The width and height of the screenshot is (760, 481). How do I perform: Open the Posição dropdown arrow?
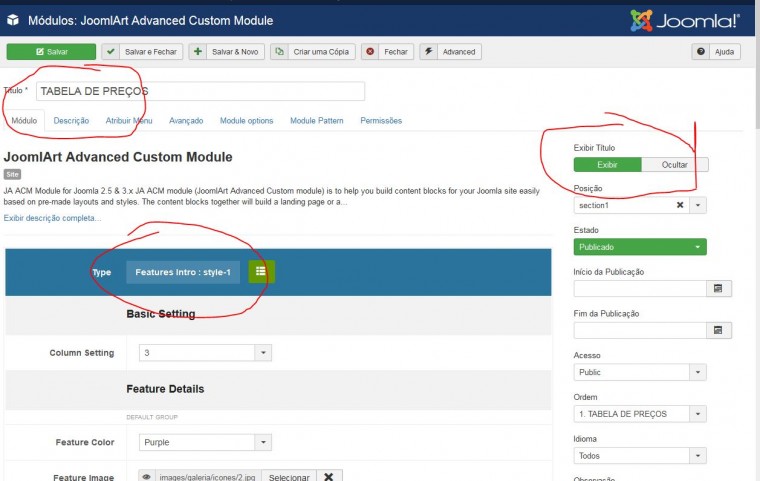[x=698, y=205]
